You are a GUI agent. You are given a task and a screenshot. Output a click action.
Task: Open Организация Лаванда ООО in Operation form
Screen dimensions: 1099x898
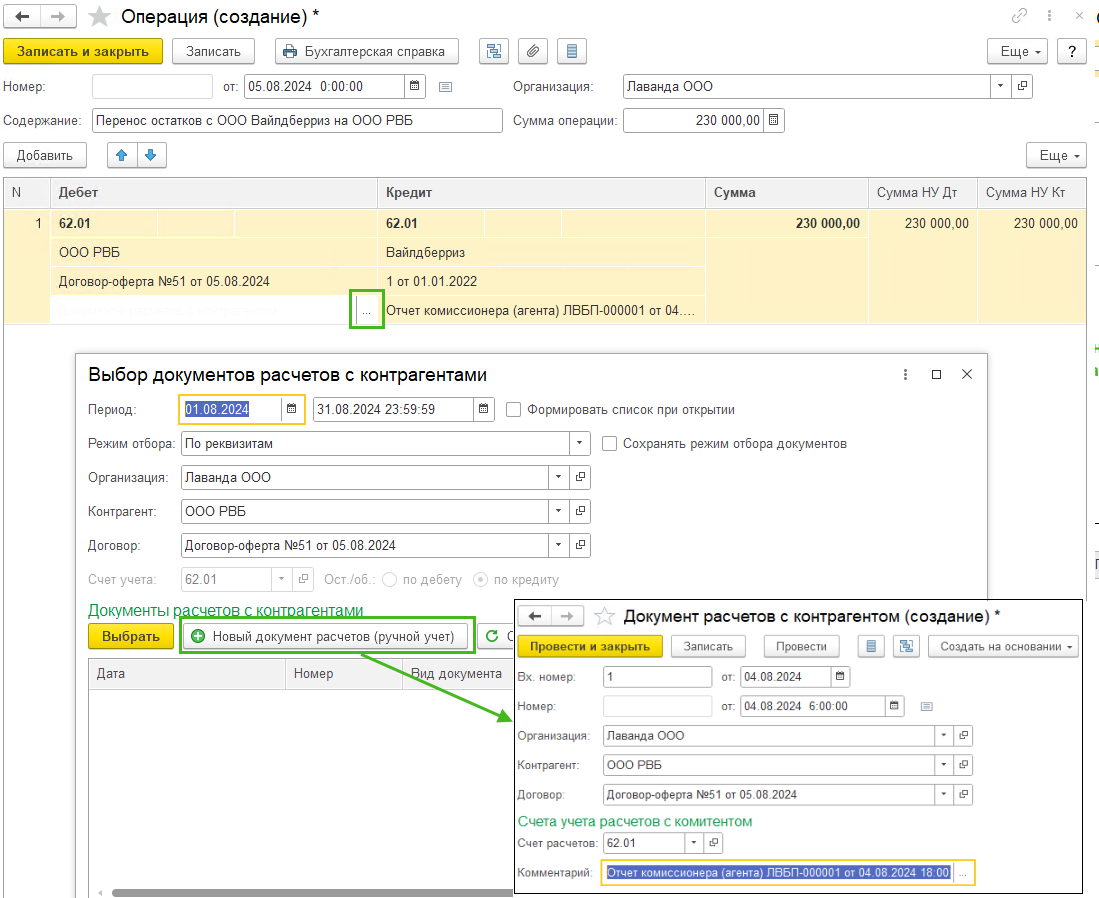[x=1022, y=86]
